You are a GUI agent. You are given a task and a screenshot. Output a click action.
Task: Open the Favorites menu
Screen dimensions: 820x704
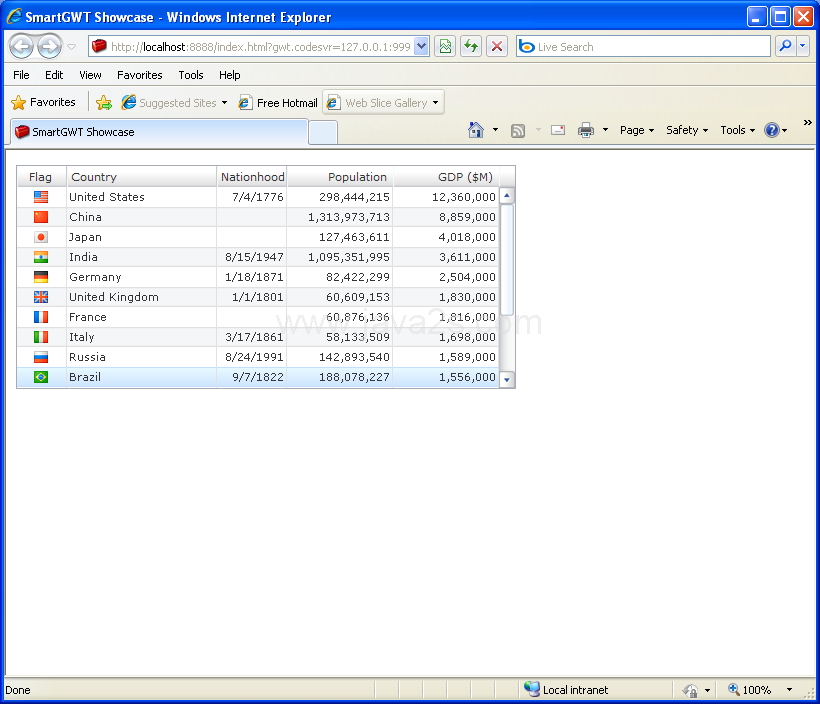tap(140, 75)
